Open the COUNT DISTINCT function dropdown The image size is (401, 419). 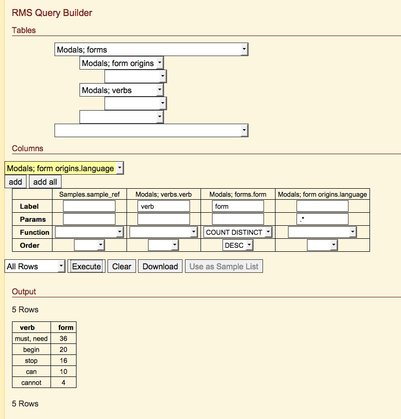point(238,232)
